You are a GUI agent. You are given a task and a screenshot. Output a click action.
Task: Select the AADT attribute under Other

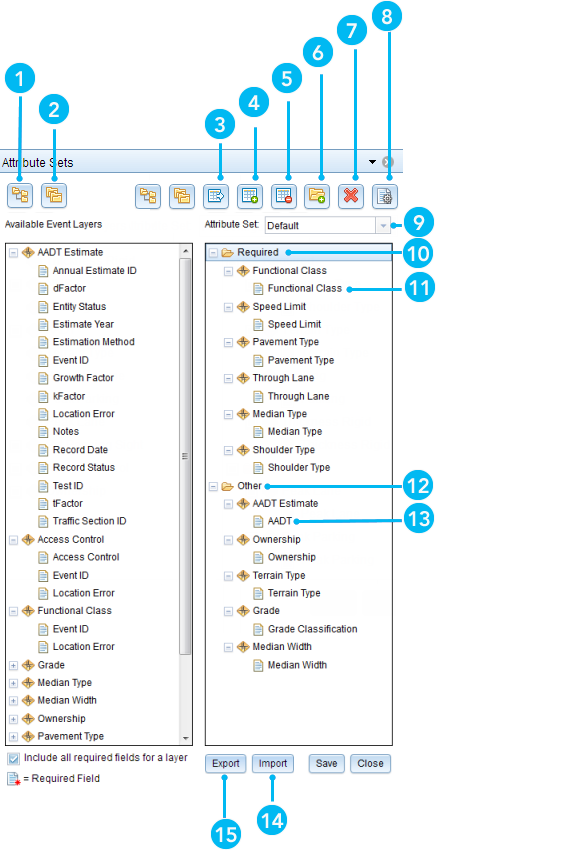pyautogui.click(x=280, y=521)
